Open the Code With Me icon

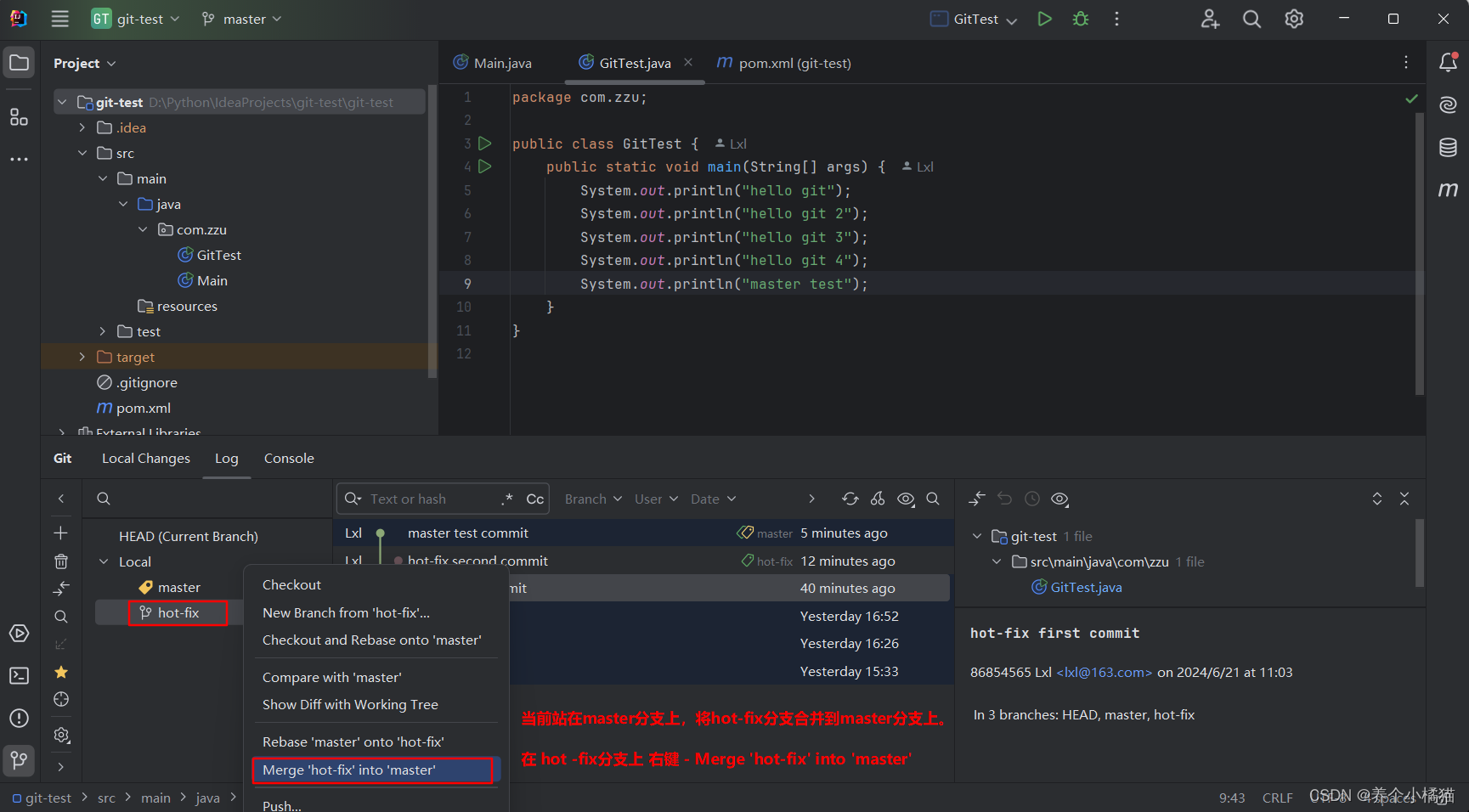point(1210,19)
